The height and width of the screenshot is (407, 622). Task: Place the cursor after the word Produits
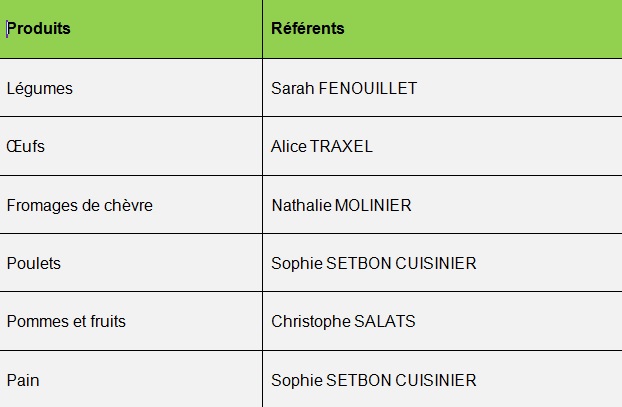(71, 29)
